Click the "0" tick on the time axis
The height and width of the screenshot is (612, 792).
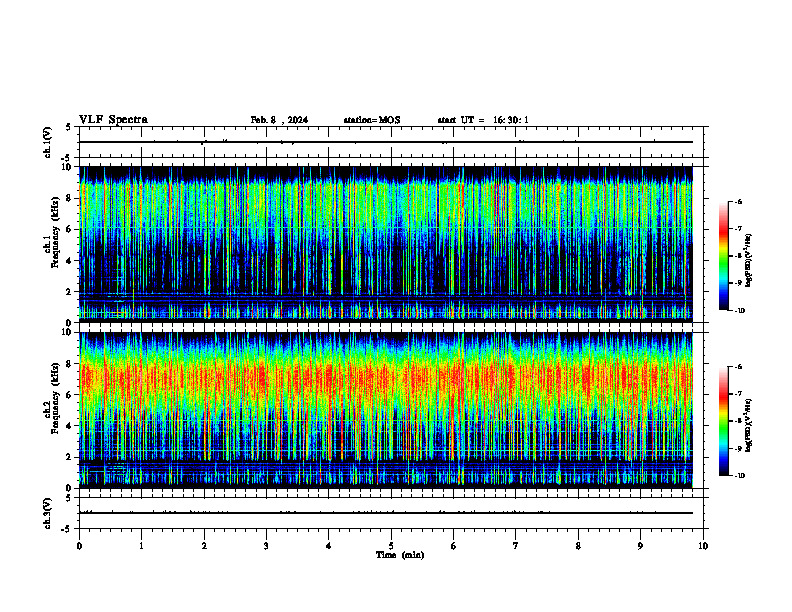[x=79, y=546]
